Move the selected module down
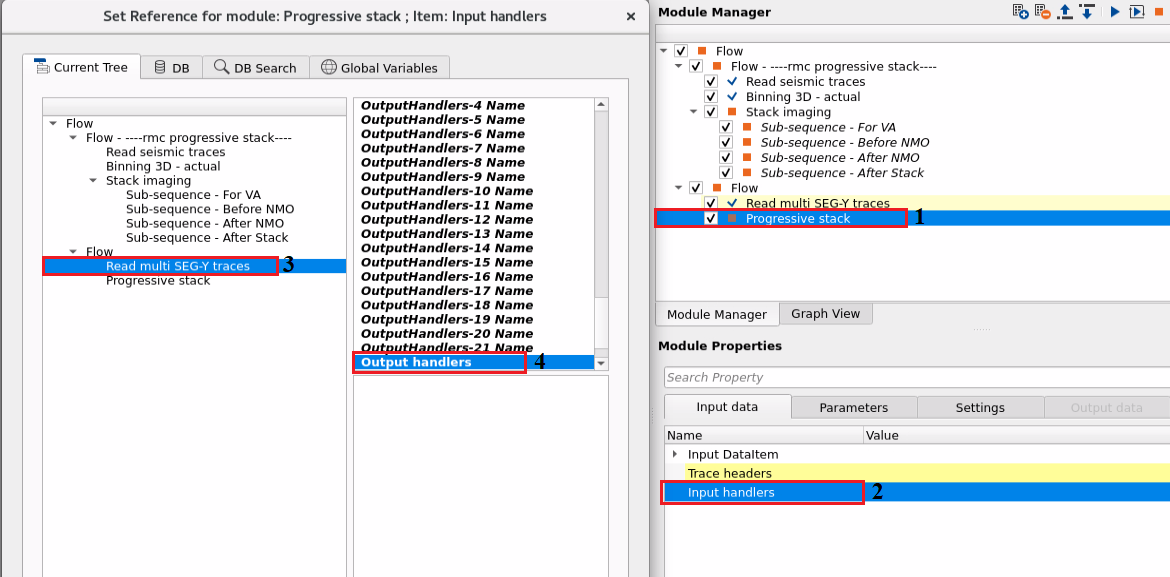 tap(1086, 11)
